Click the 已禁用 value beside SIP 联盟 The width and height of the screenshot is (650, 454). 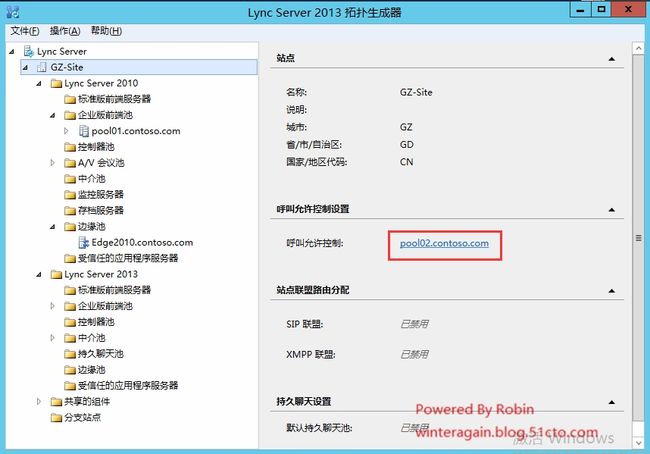(x=414, y=324)
